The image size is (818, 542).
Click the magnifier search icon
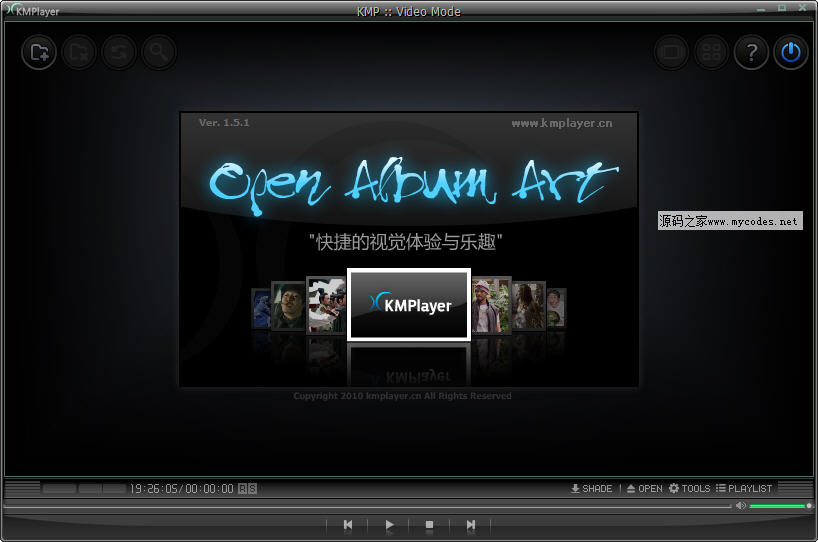point(159,52)
